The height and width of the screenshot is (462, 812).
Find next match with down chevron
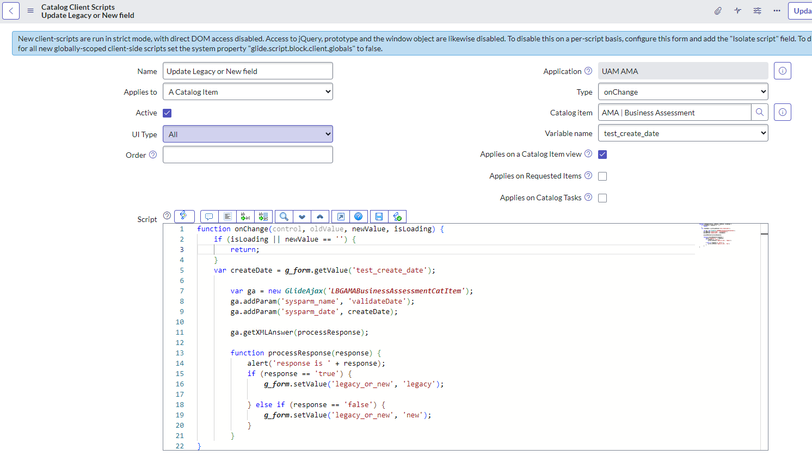coord(302,216)
